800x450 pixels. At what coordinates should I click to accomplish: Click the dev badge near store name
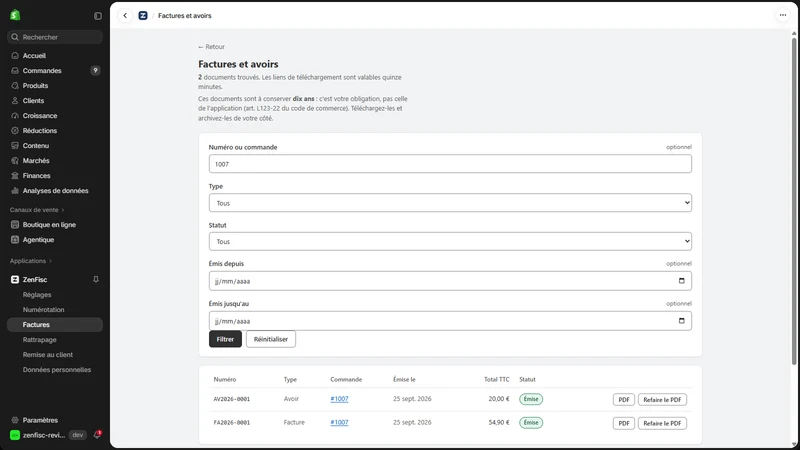coord(78,435)
